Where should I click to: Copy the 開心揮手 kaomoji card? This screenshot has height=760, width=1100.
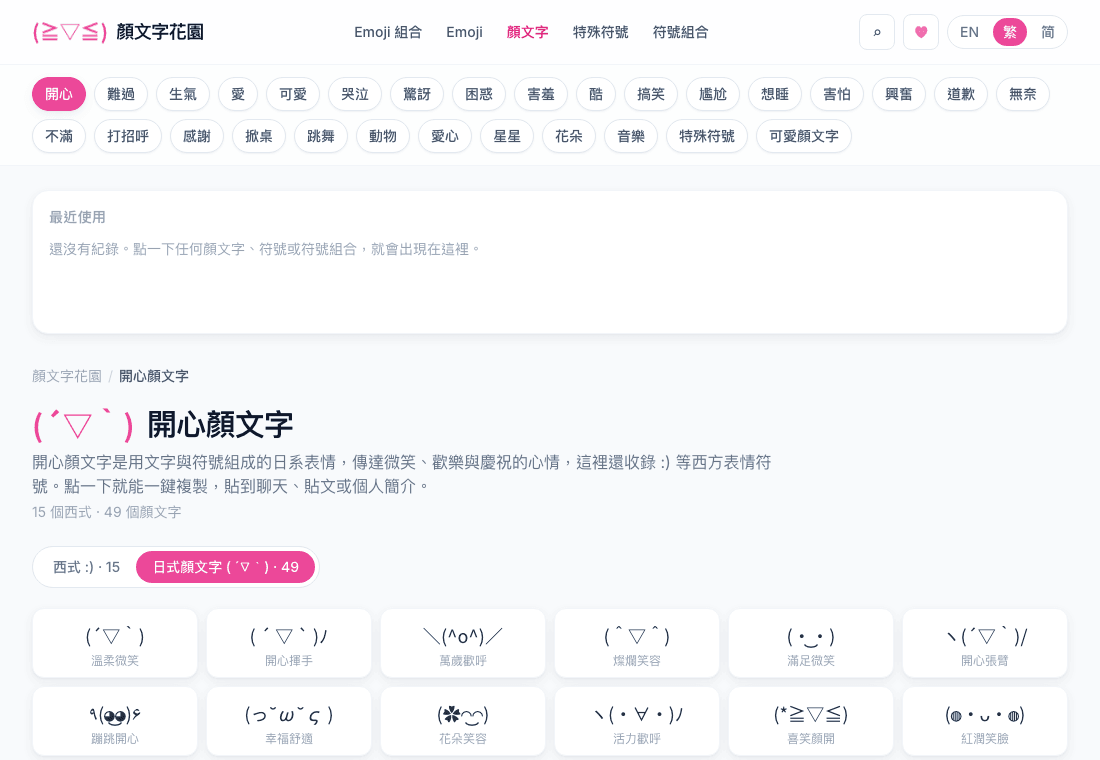pos(289,643)
